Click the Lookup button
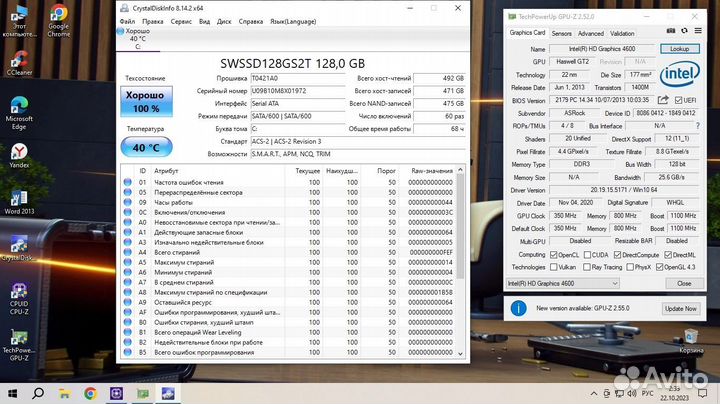720x404 pixels. (x=679, y=48)
